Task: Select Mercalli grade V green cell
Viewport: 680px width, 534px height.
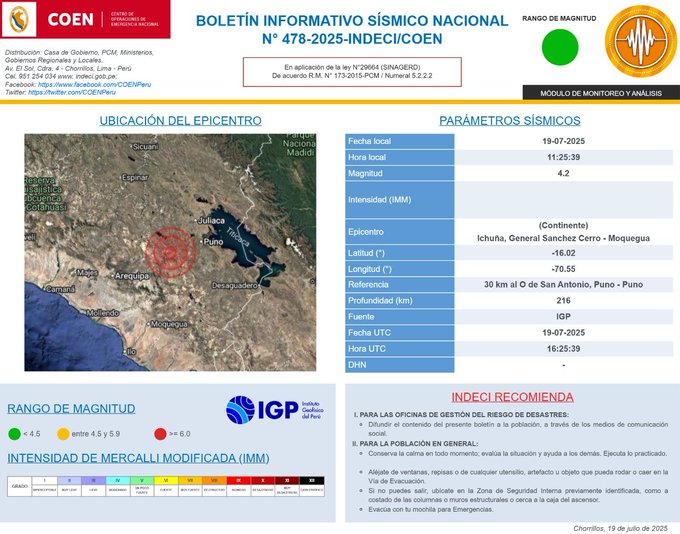Action: point(142,481)
